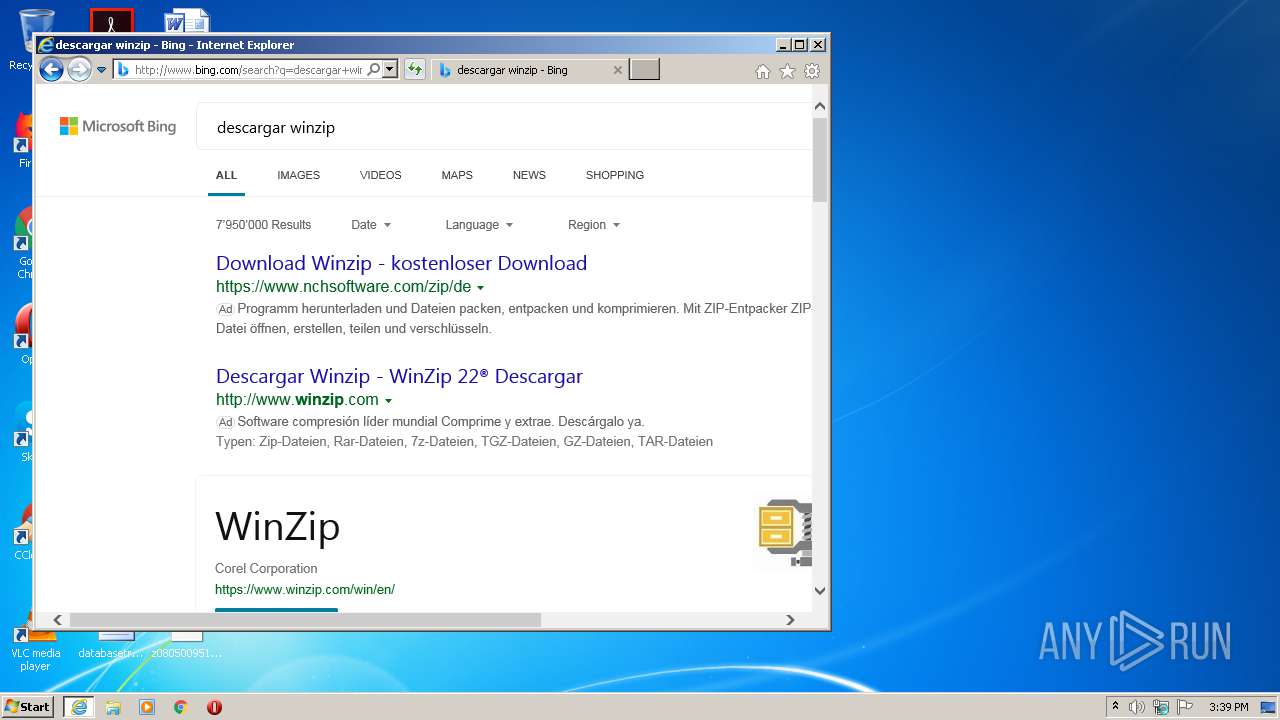Close the descargar winzip Bing tab
1280x720 pixels.
tap(617, 70)
